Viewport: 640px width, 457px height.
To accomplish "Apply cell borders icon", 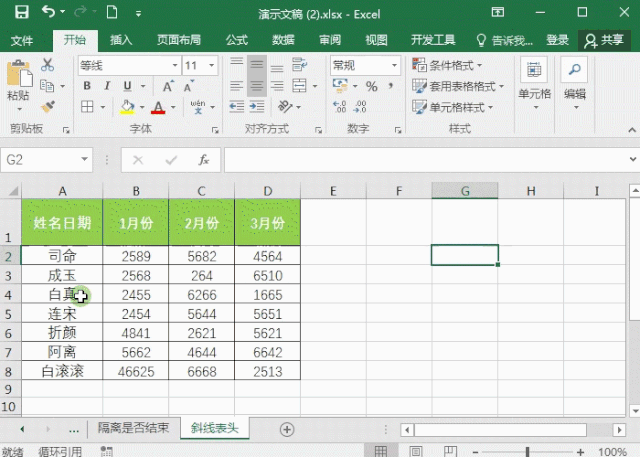I will click(x=87, y=107).
